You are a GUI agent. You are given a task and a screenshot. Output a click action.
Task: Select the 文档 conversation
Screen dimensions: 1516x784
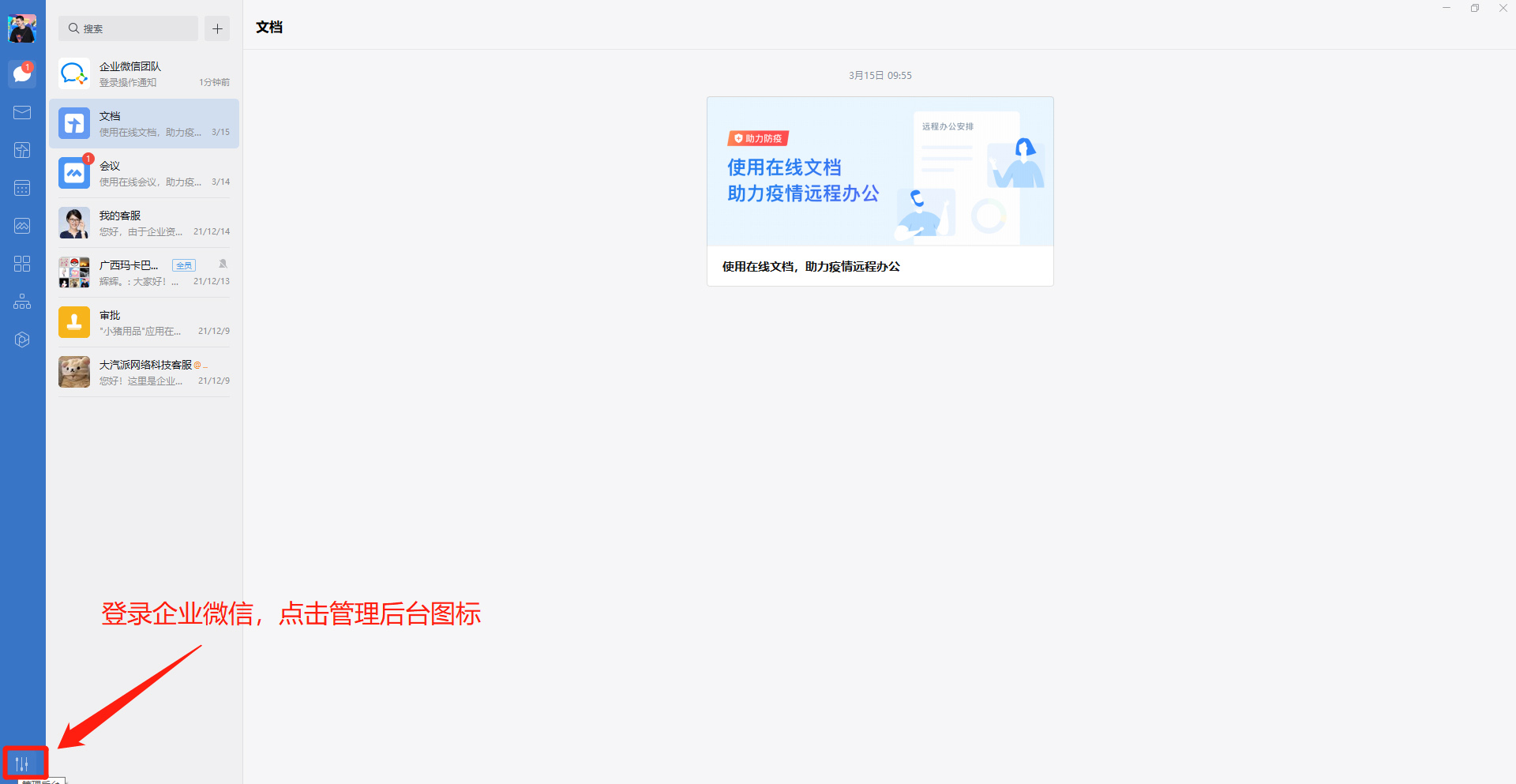click(x=144, y=124)
